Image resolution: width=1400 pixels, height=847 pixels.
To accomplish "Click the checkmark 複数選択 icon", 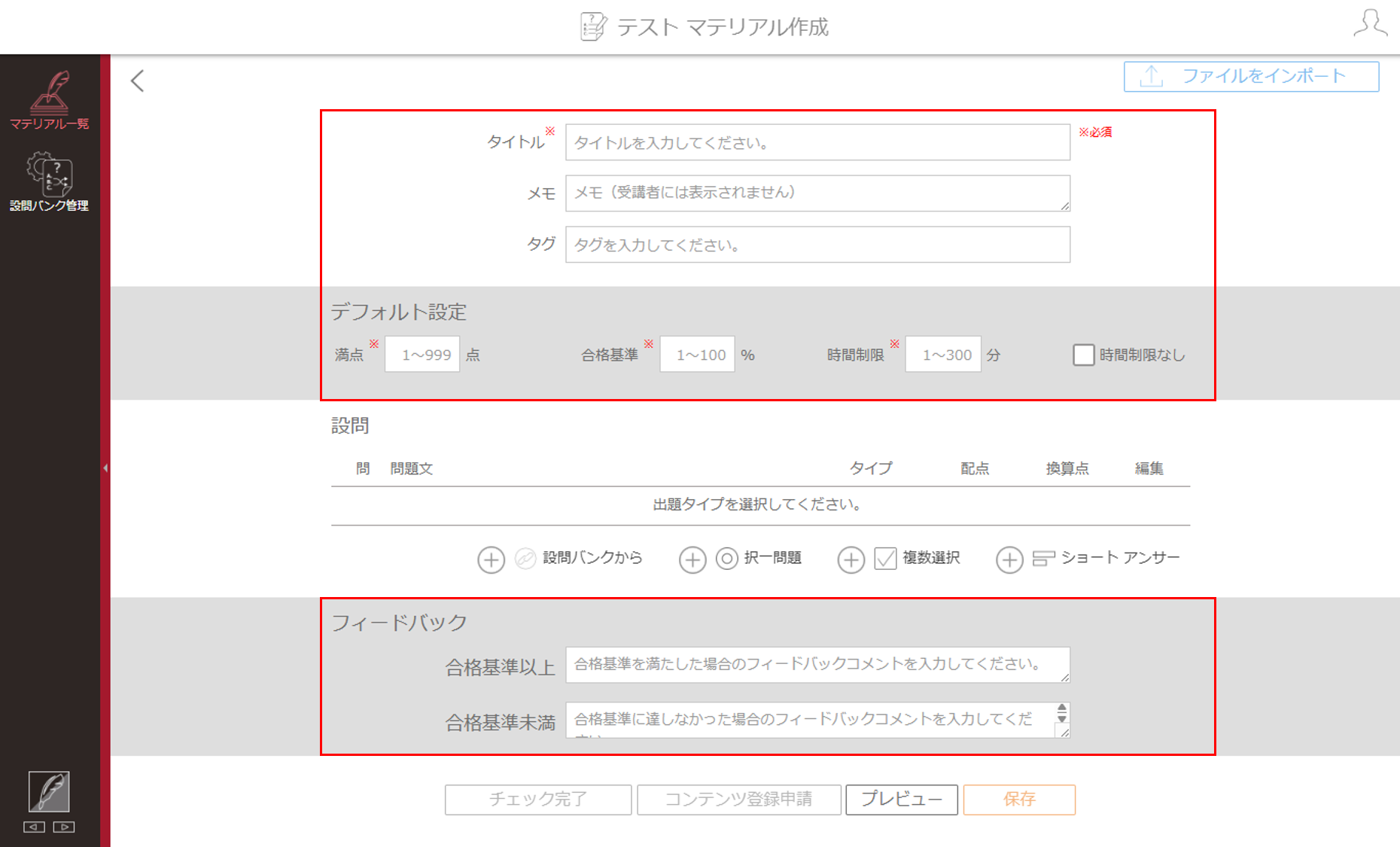I will (x=885, y=558).
